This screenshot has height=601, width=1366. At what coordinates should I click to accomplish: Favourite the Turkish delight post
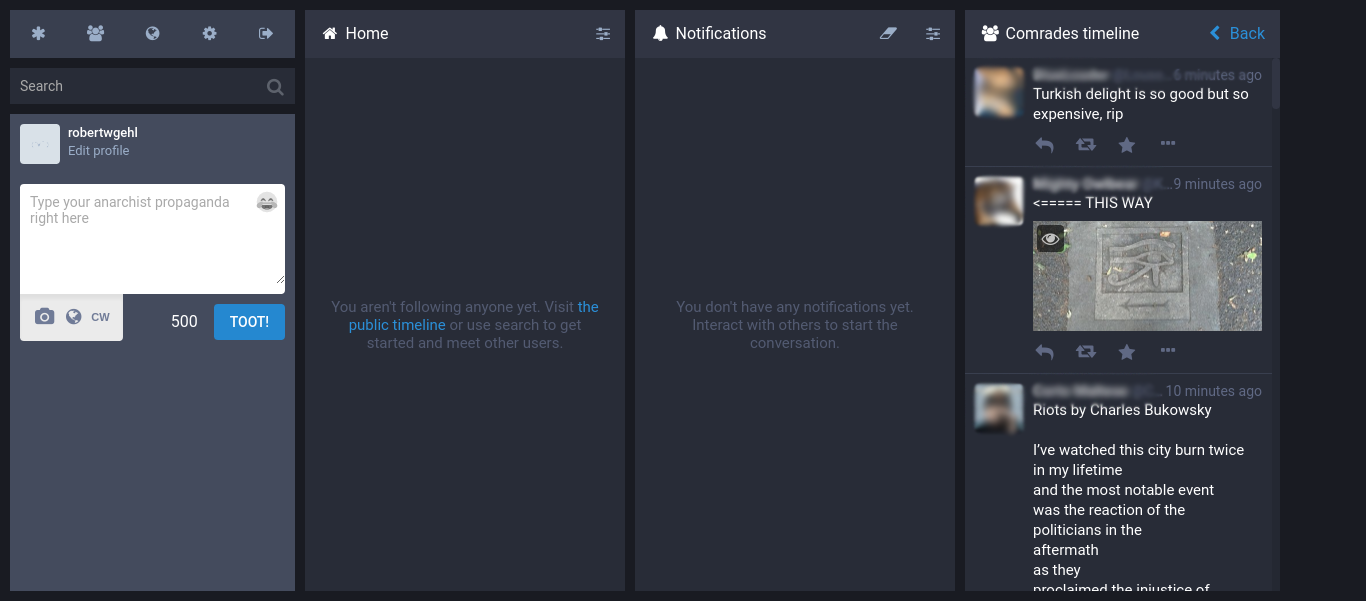coord(1127,145)
